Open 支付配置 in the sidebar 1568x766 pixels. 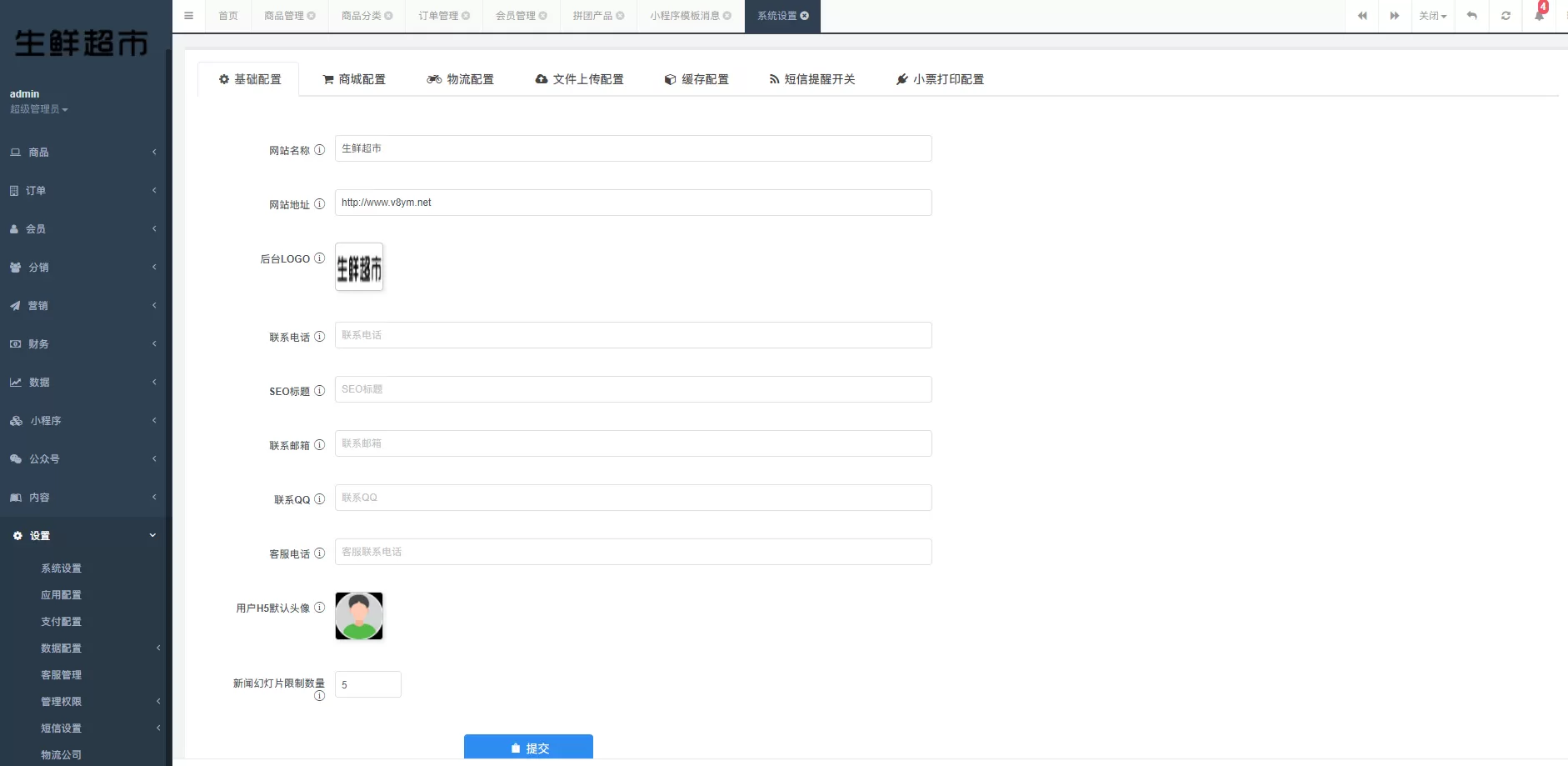(x=62, y=622)
